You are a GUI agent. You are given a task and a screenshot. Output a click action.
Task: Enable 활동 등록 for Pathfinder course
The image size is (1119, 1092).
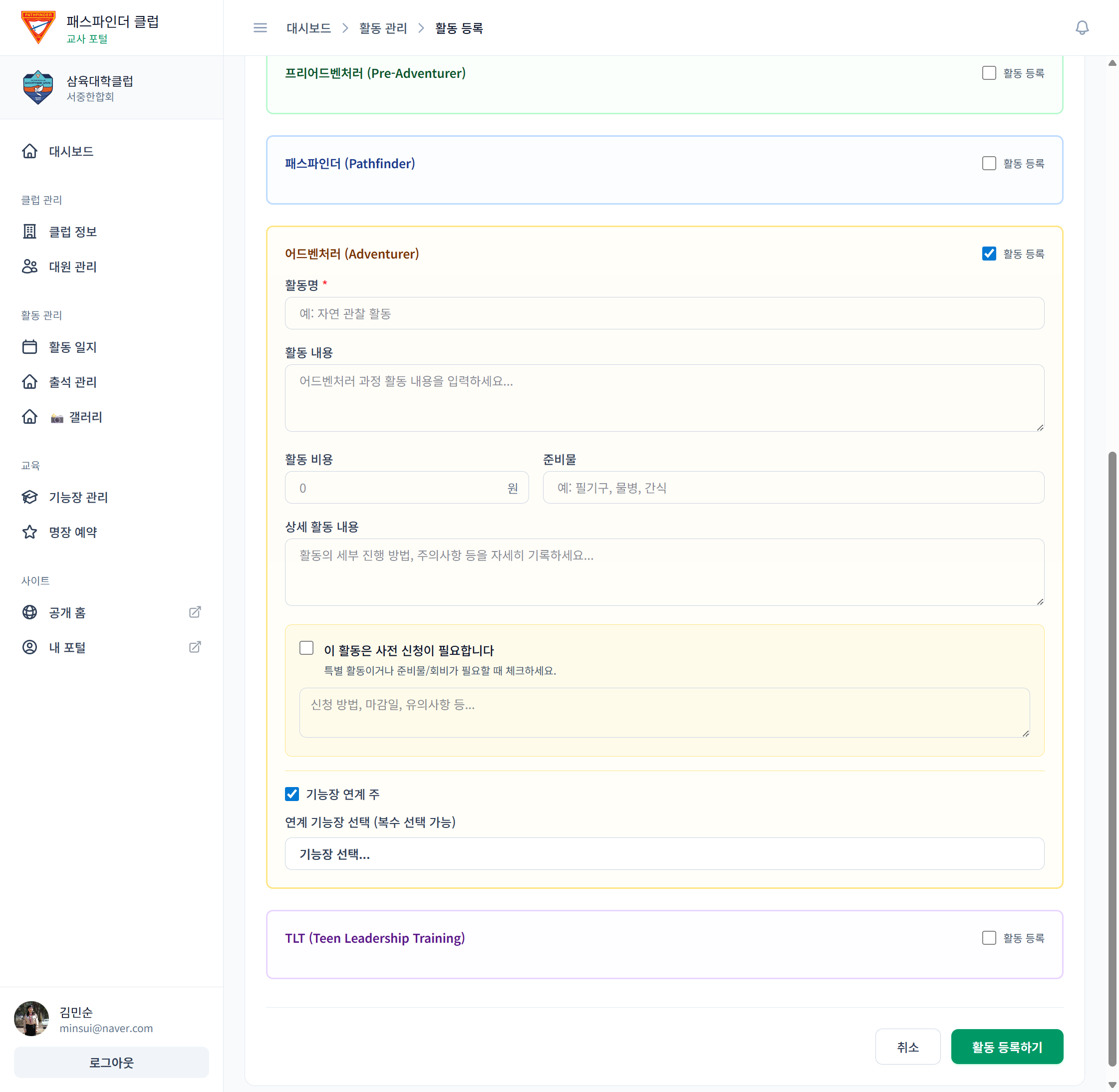pos(988,164)
